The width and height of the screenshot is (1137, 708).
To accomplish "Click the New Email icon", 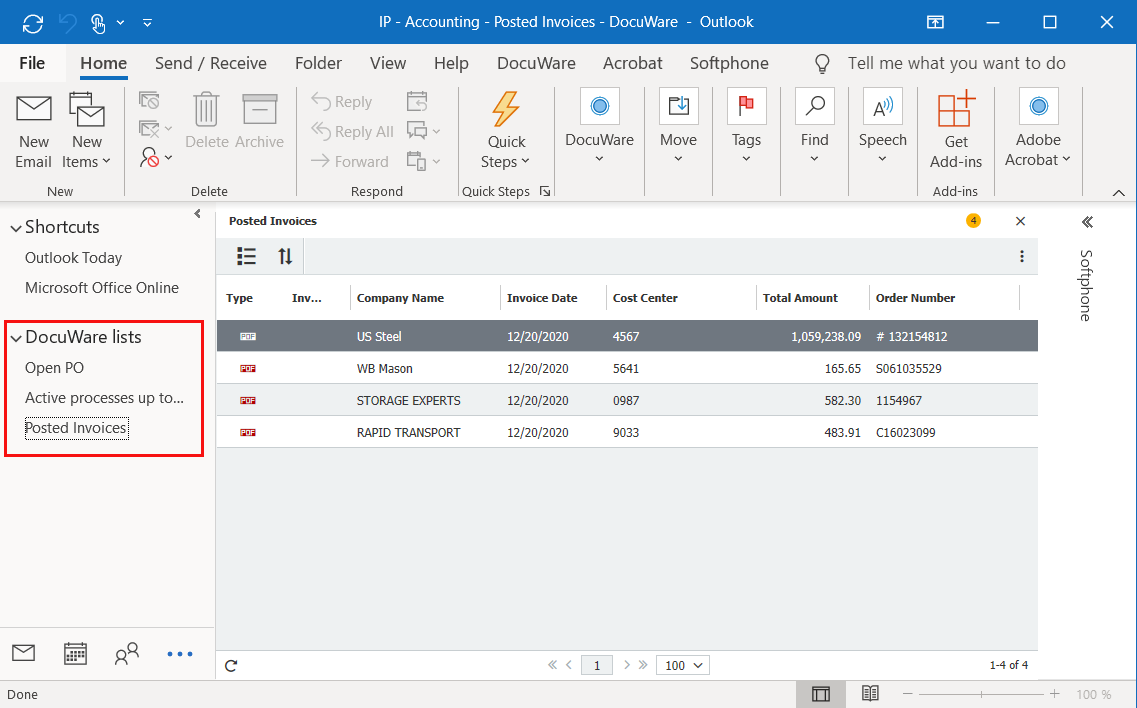I will tap(33, 110).
